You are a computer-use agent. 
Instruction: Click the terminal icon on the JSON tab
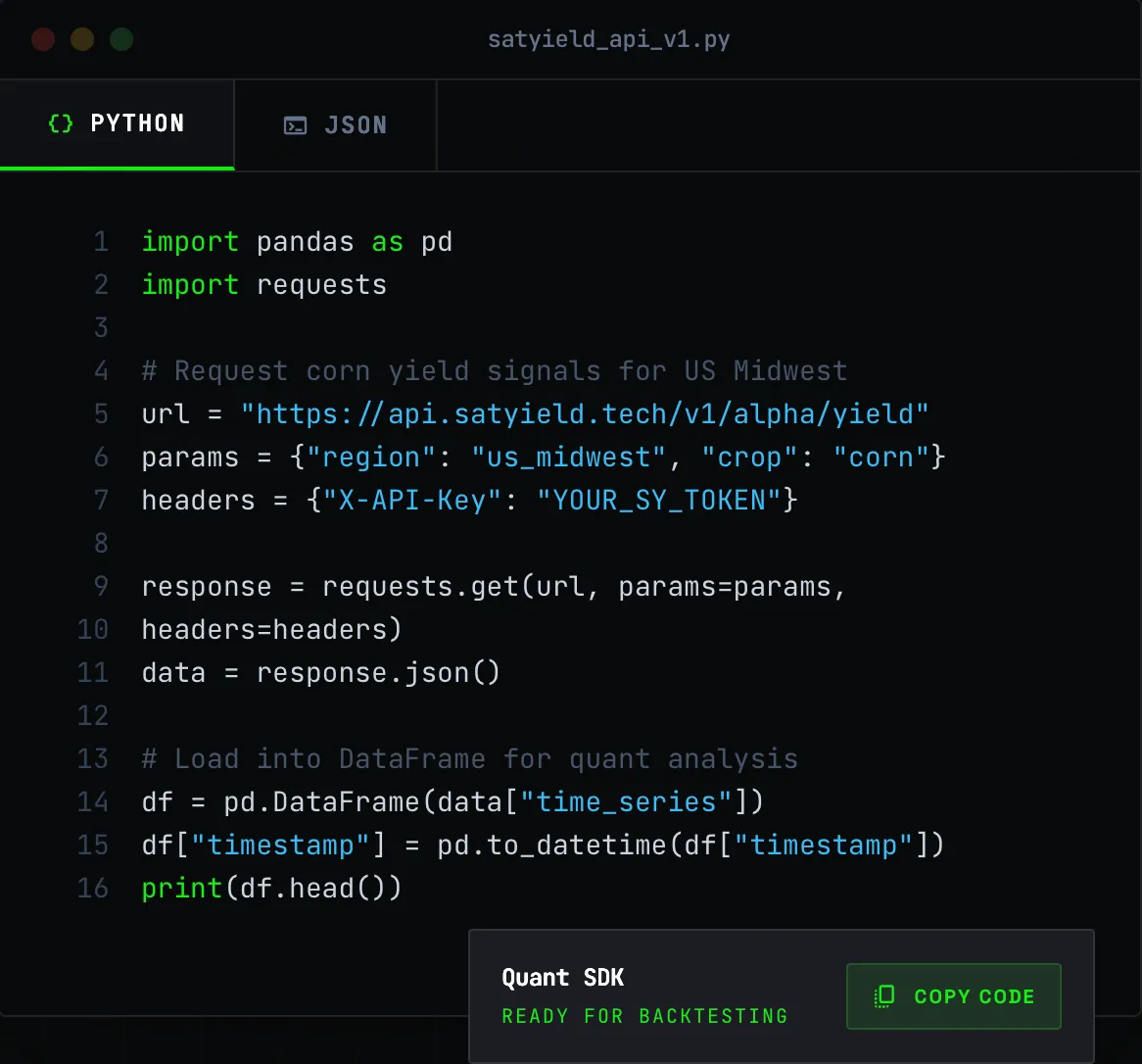(x=295, y=124)
